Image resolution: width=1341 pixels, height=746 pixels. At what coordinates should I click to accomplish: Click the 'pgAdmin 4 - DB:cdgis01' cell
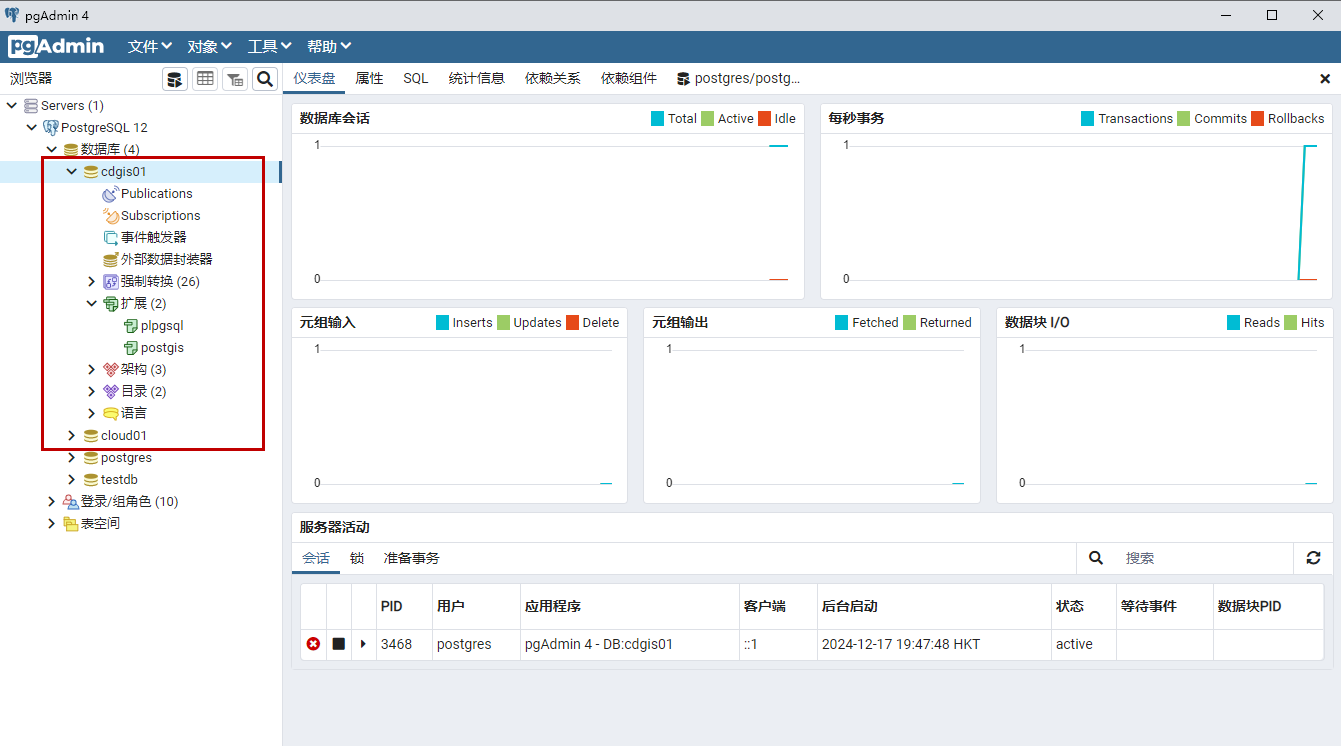pyautogui.click(x=628, y=644)
